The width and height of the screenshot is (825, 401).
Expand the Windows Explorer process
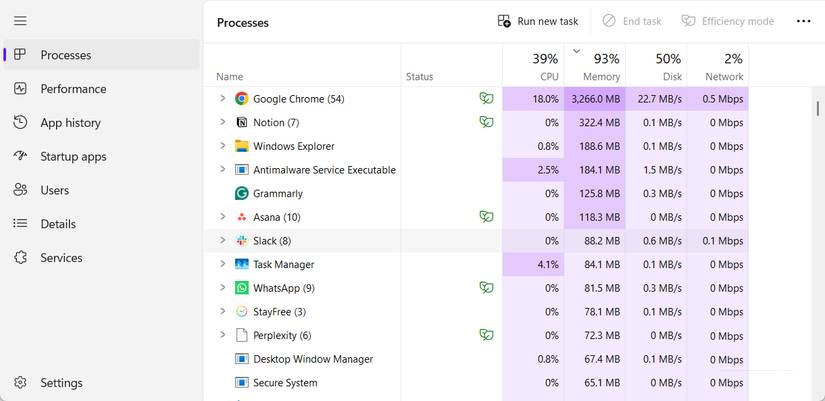[223, 145]
